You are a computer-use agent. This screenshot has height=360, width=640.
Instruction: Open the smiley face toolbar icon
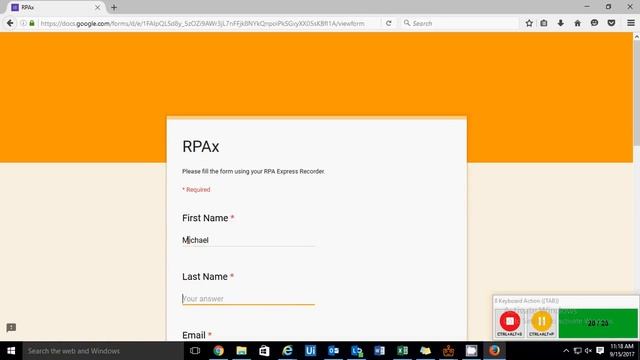[594, 23]
